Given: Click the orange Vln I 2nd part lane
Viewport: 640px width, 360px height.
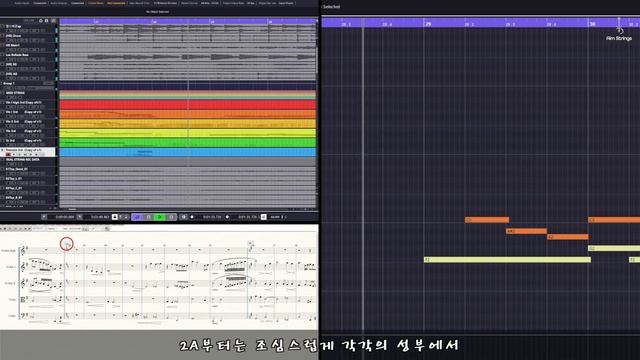Looking at the screenshot, I should [x=188, y=114].
